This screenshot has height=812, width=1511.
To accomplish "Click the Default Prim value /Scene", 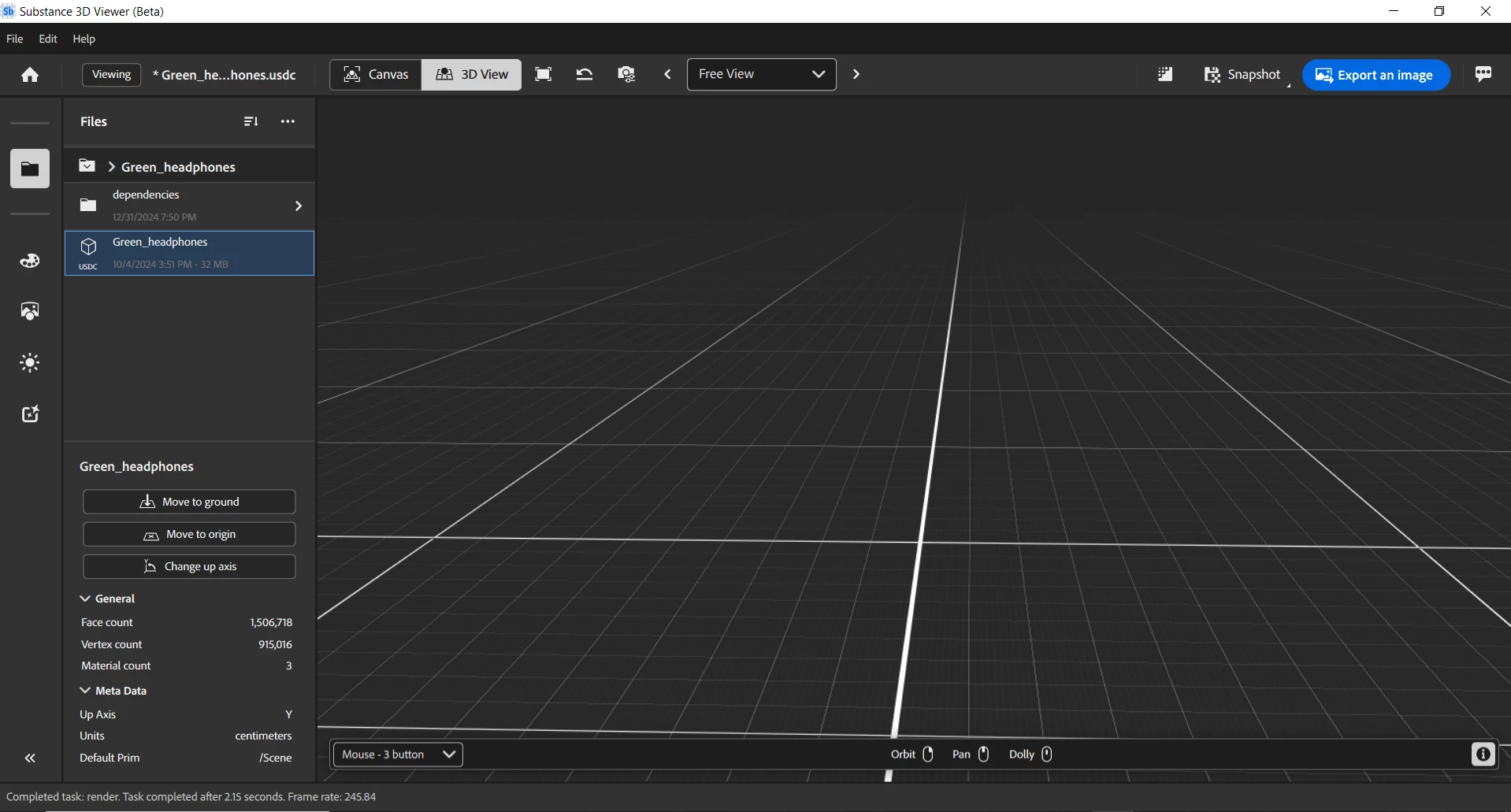I will coord(276,758).
